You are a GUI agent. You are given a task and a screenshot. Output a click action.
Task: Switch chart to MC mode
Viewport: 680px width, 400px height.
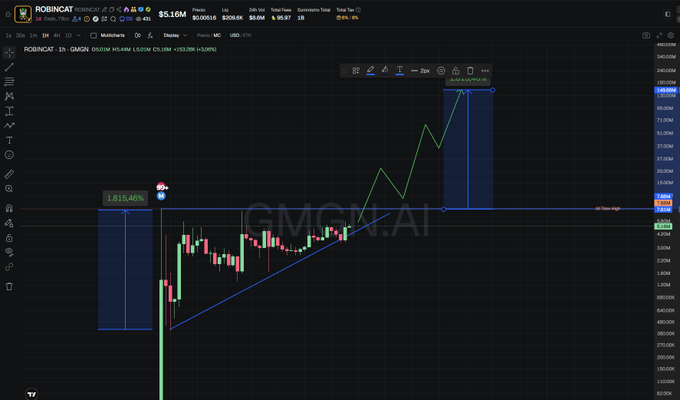(x=217, y=36)
